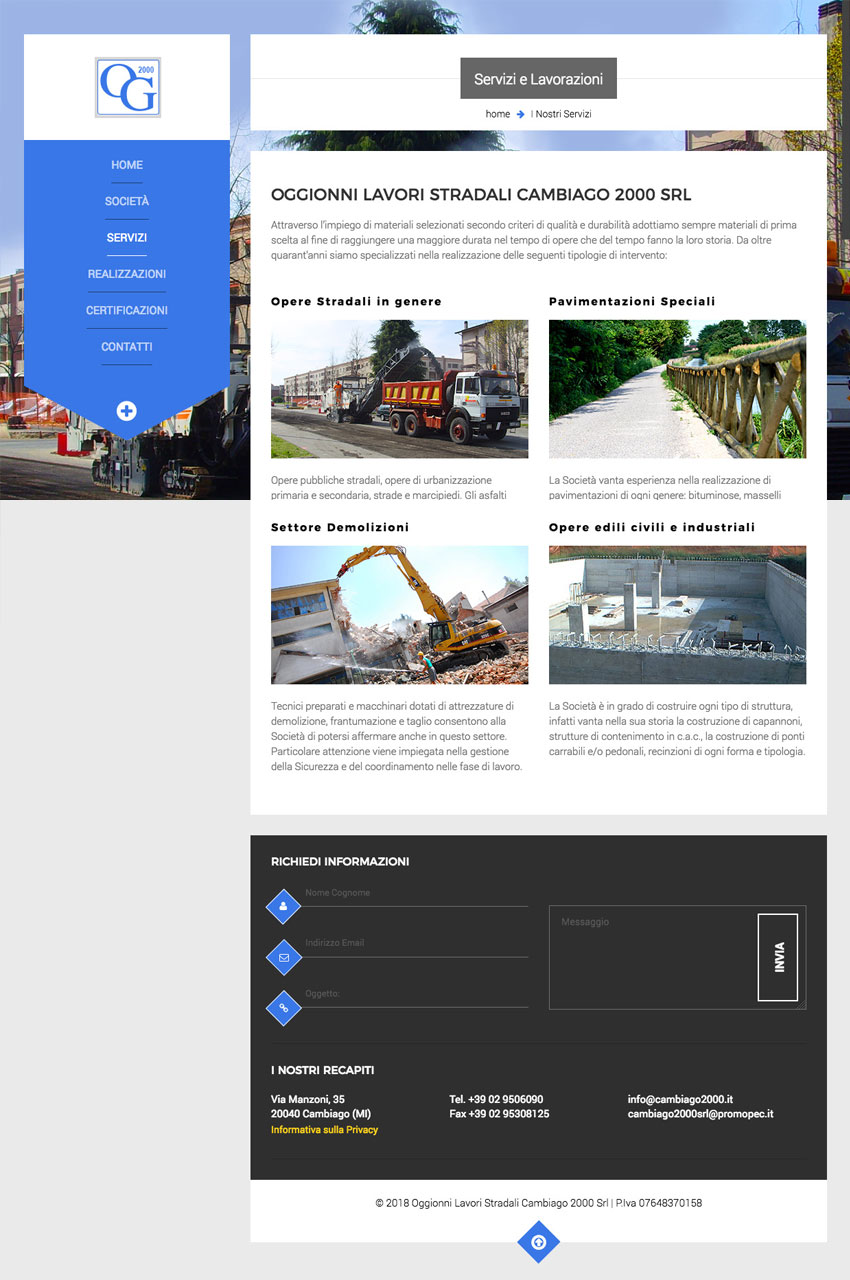
Task: Select SERVIZI in the sidebar menu
Action: coord(127,238)
